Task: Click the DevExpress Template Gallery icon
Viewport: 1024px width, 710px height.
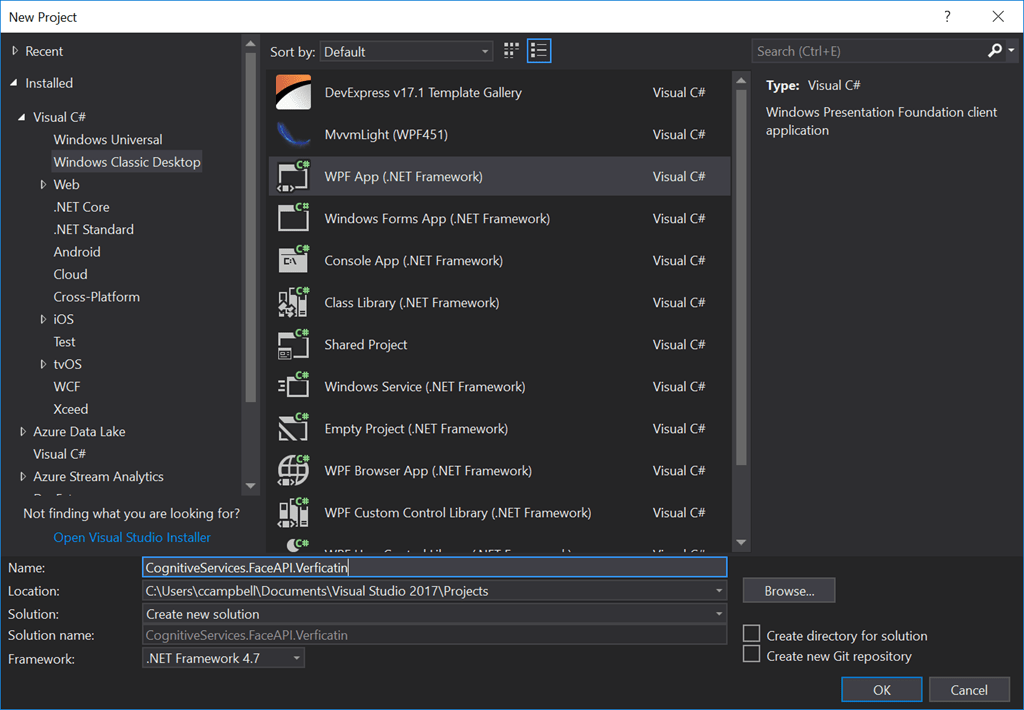Action: (293, 92)
